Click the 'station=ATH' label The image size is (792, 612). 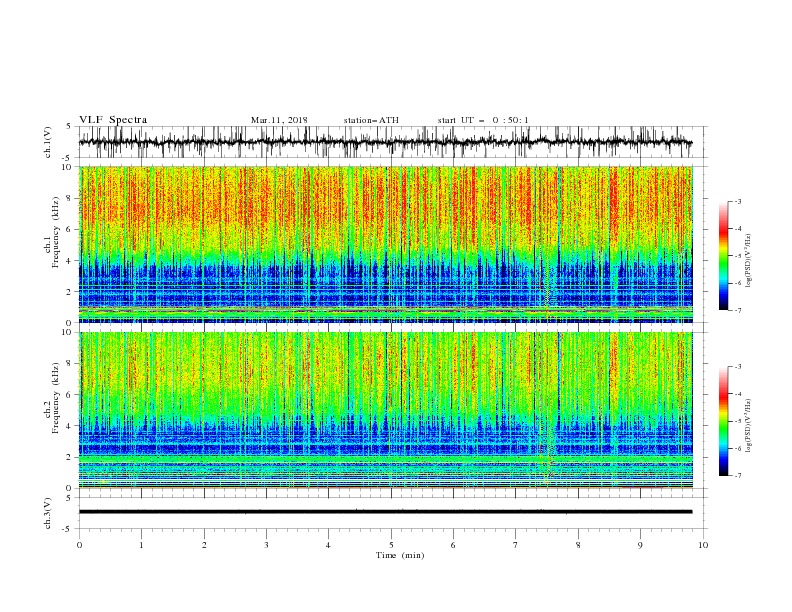tap(371, 120)
